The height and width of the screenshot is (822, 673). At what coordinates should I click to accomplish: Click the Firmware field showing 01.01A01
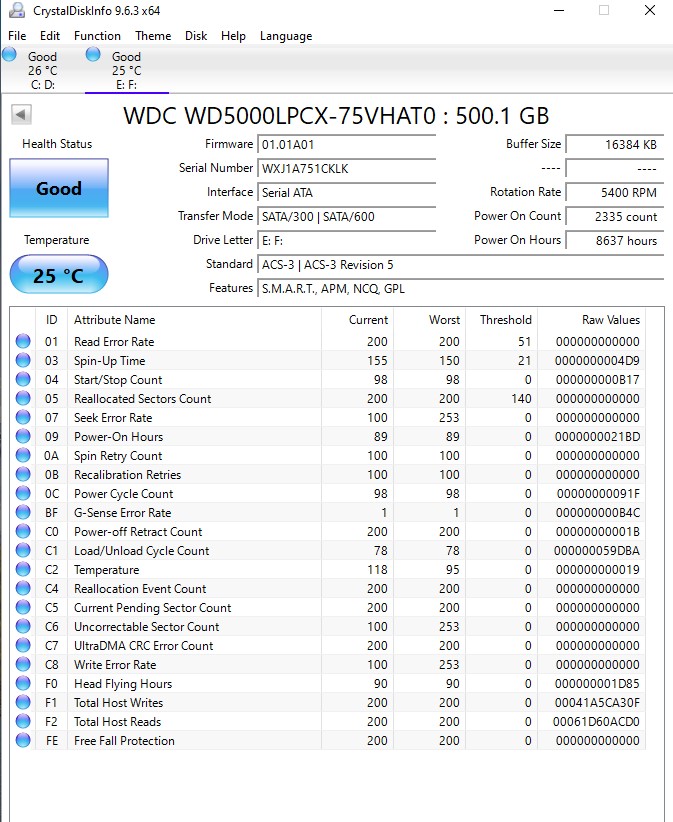click(x=346, y=144)
